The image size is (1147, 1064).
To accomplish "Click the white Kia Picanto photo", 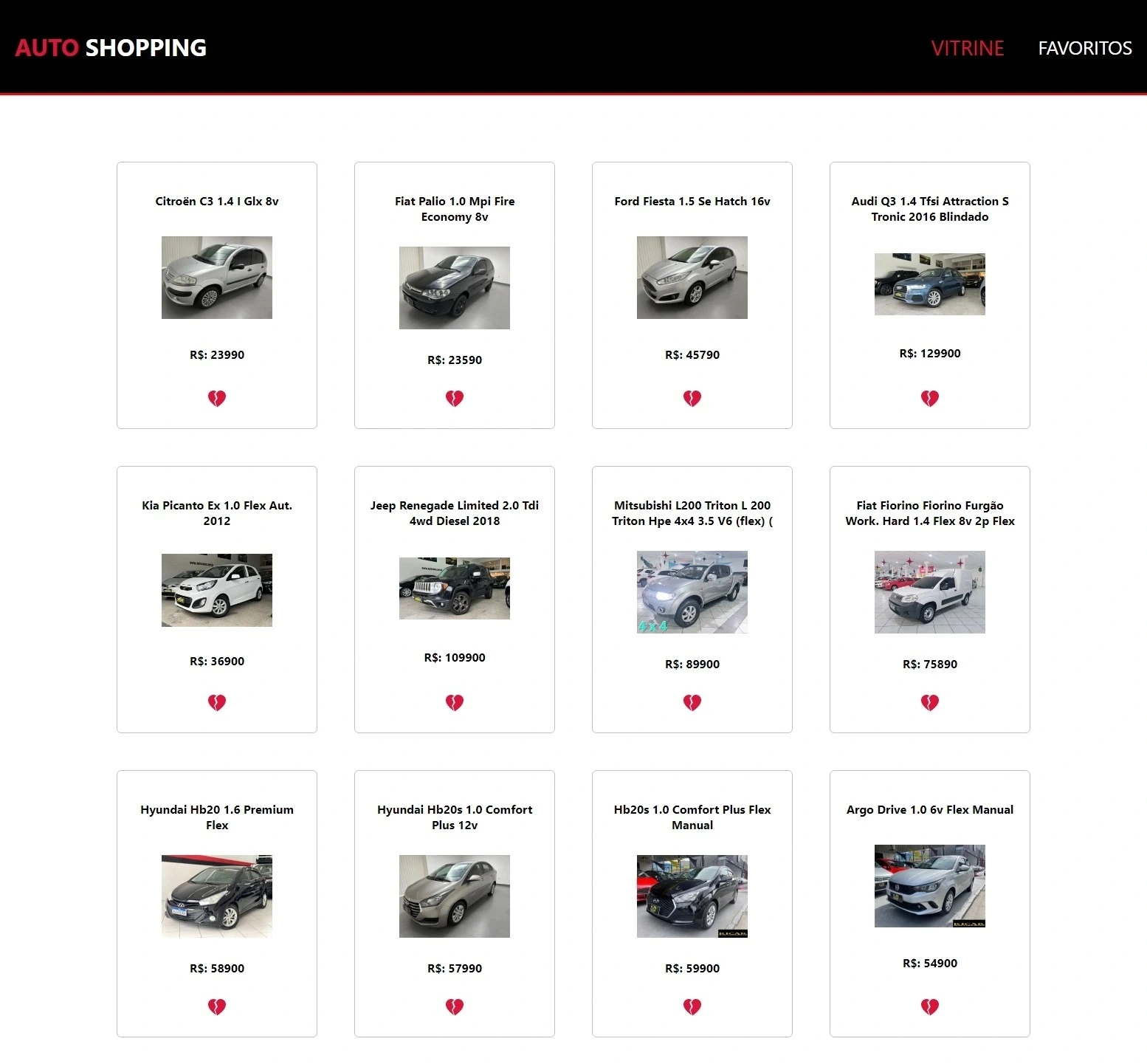I will coord(217,591).
